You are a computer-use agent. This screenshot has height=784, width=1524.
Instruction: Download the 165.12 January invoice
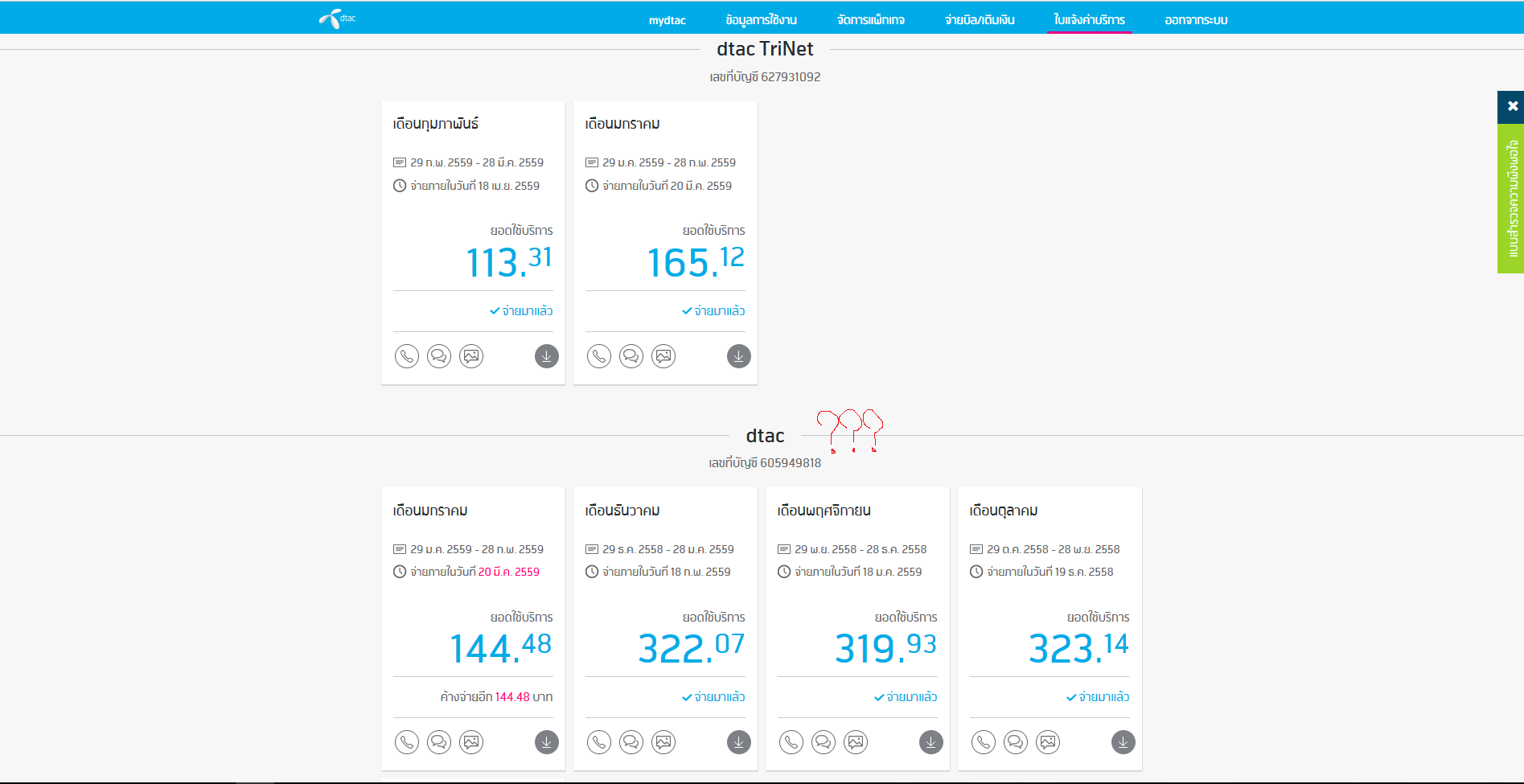[739, 356]
